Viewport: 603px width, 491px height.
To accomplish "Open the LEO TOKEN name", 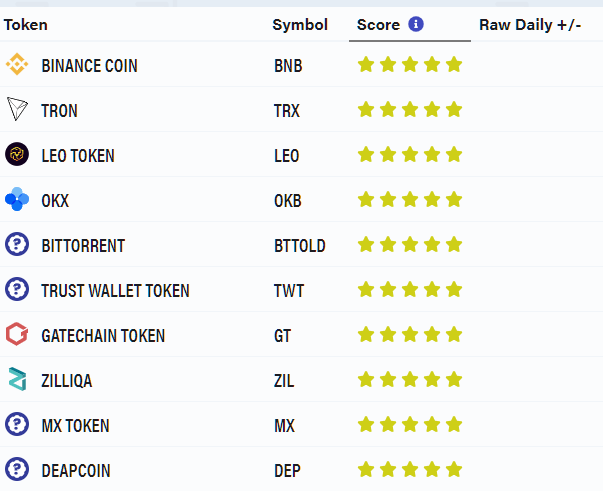I will coord(78,156).
